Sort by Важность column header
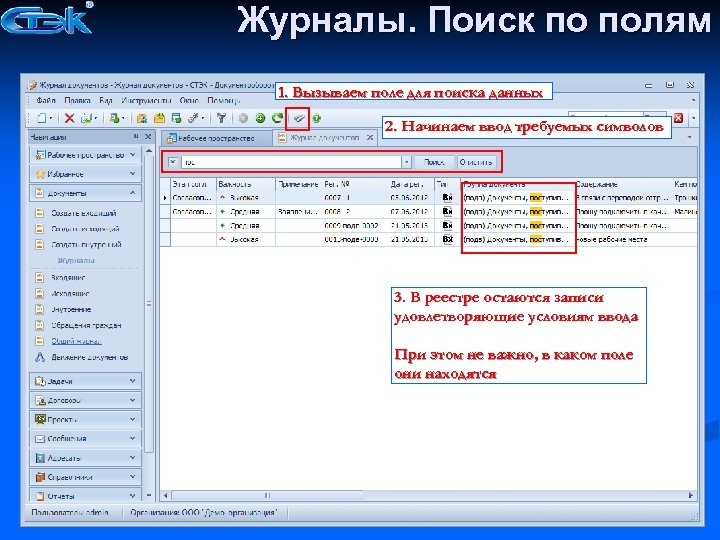 click(246, 184)
